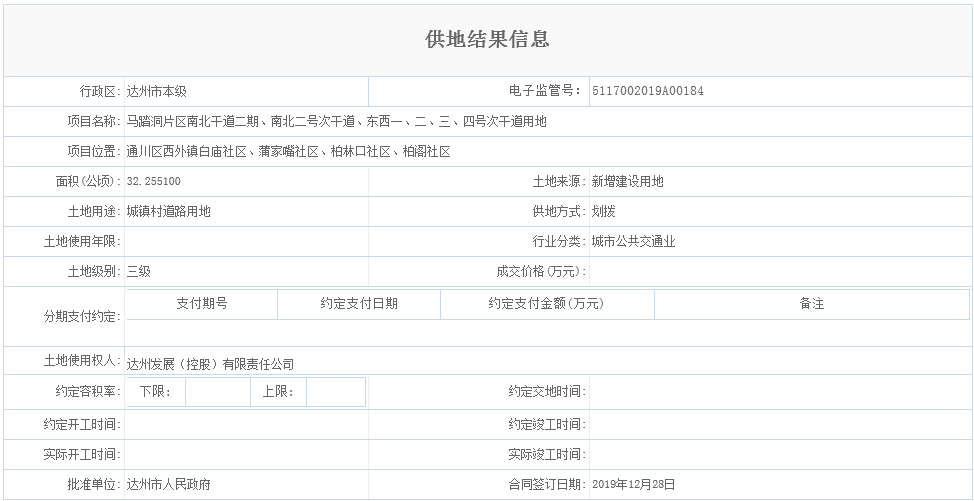Click the 分期支付约定 label

83,316
